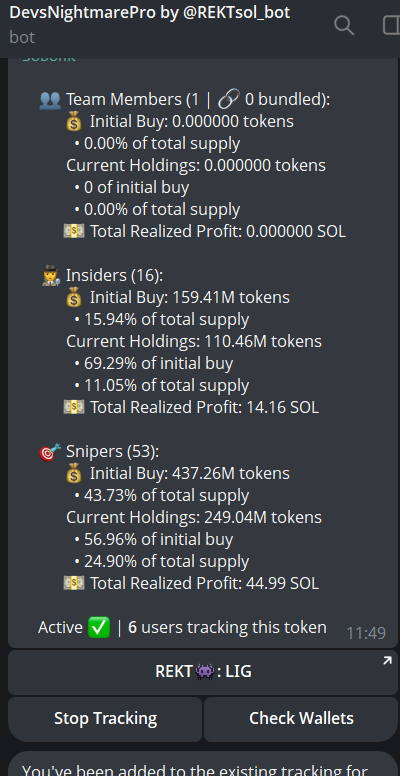The image size is (400, 776).
Task: Click the bot status label under title
Action: click(x=22, y=37)
